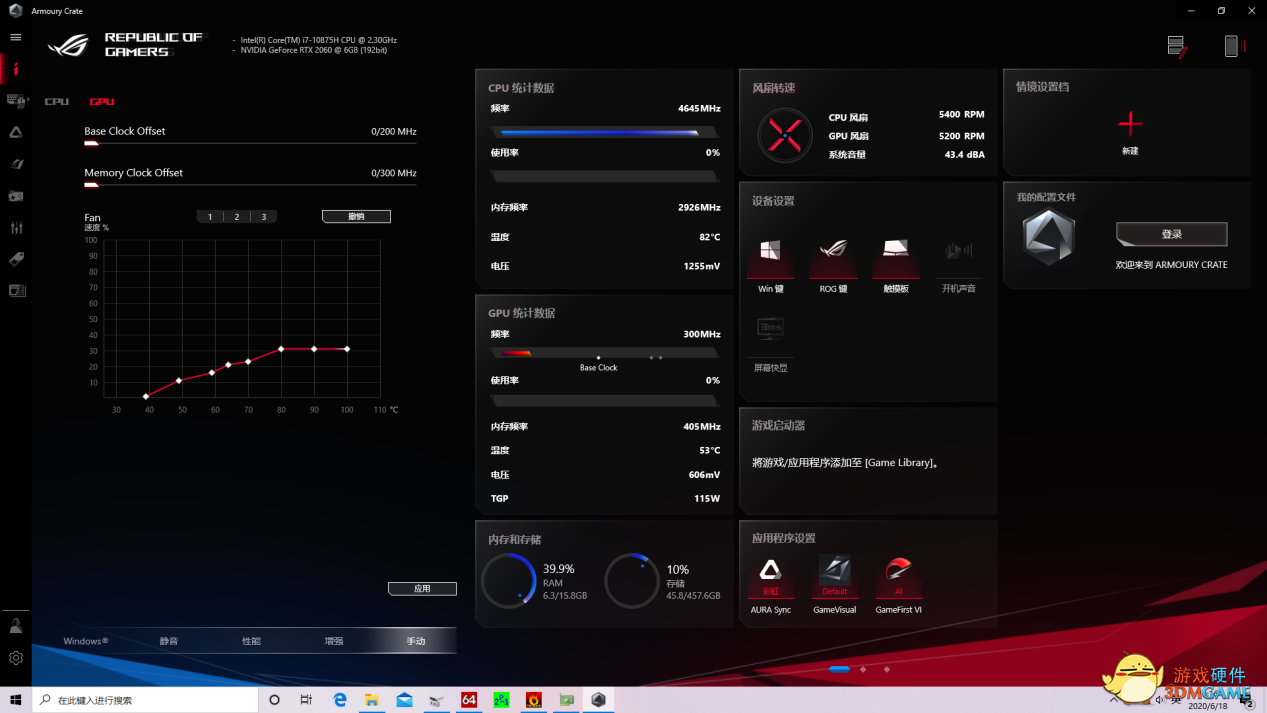Click the red plus to create a scenario profile
The image size is (1267, 713).
pyautogui.click(x=1130, y=124)
